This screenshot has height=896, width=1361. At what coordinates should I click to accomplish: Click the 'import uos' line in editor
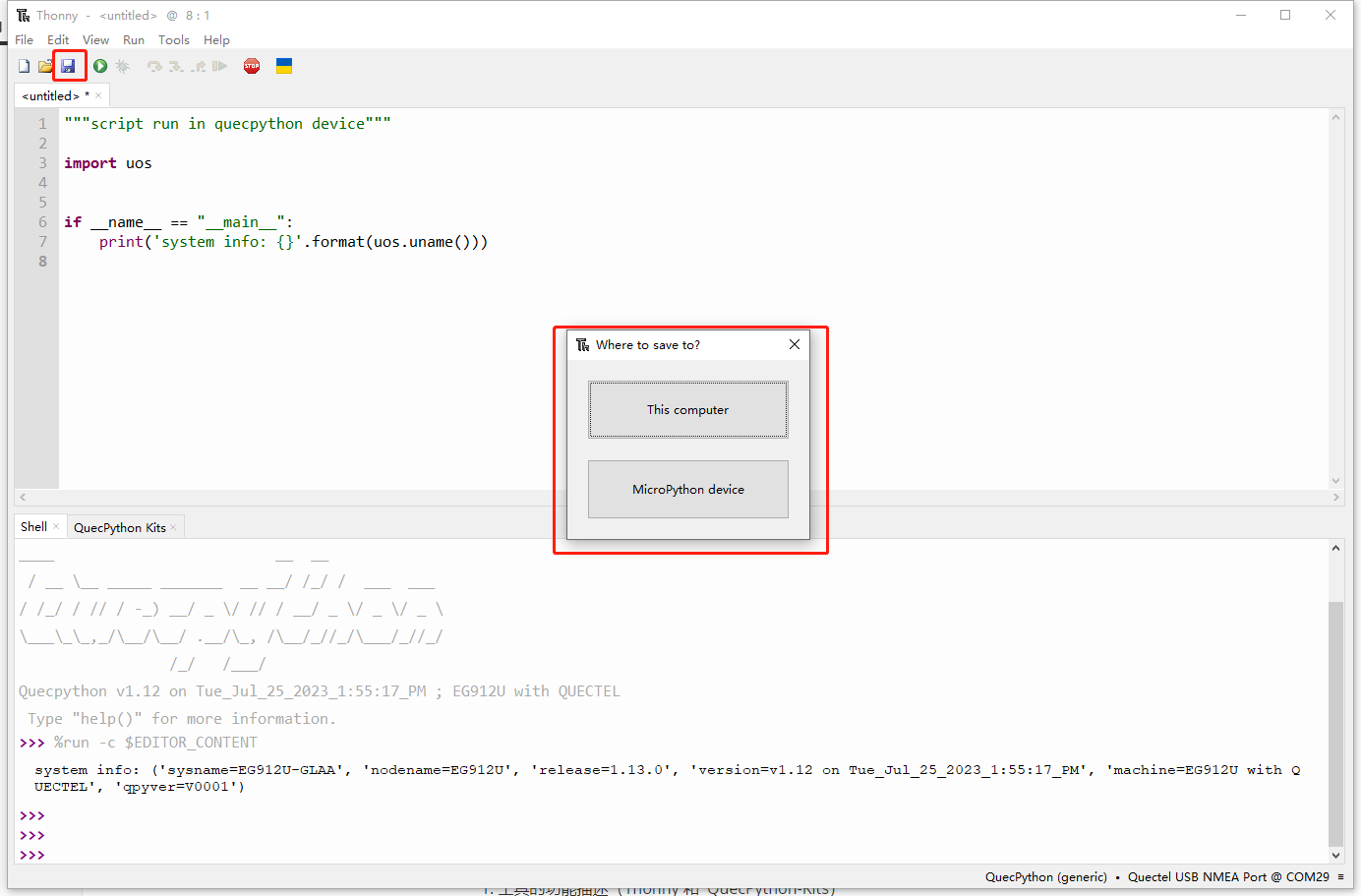click(108, 163)
